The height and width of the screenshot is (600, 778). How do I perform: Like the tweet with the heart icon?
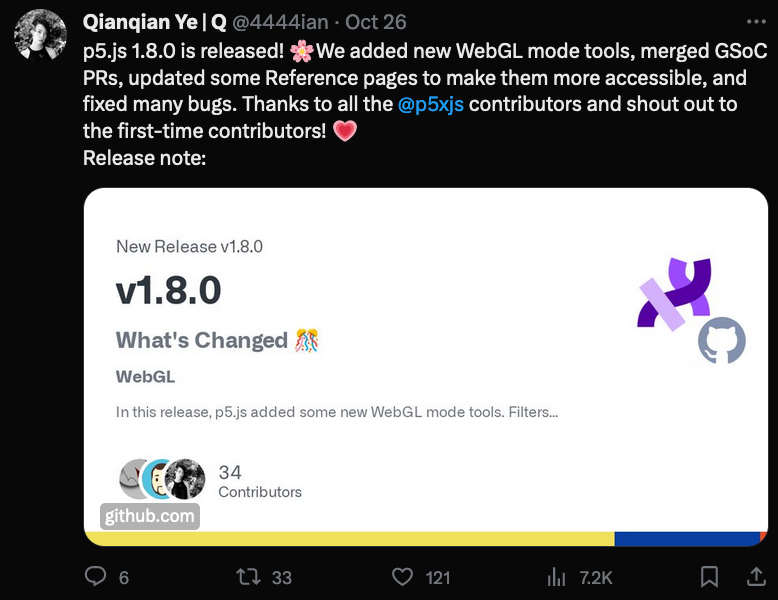[x=402, y=577]
